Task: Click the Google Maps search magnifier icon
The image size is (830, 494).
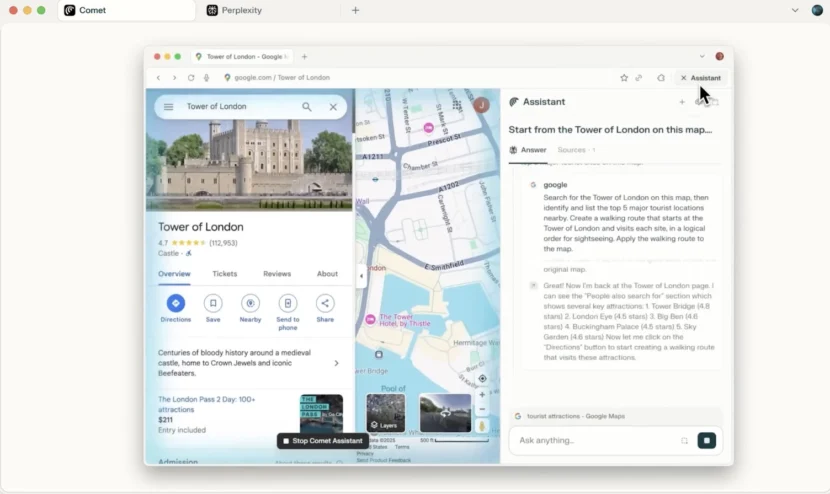Action: 307,107
